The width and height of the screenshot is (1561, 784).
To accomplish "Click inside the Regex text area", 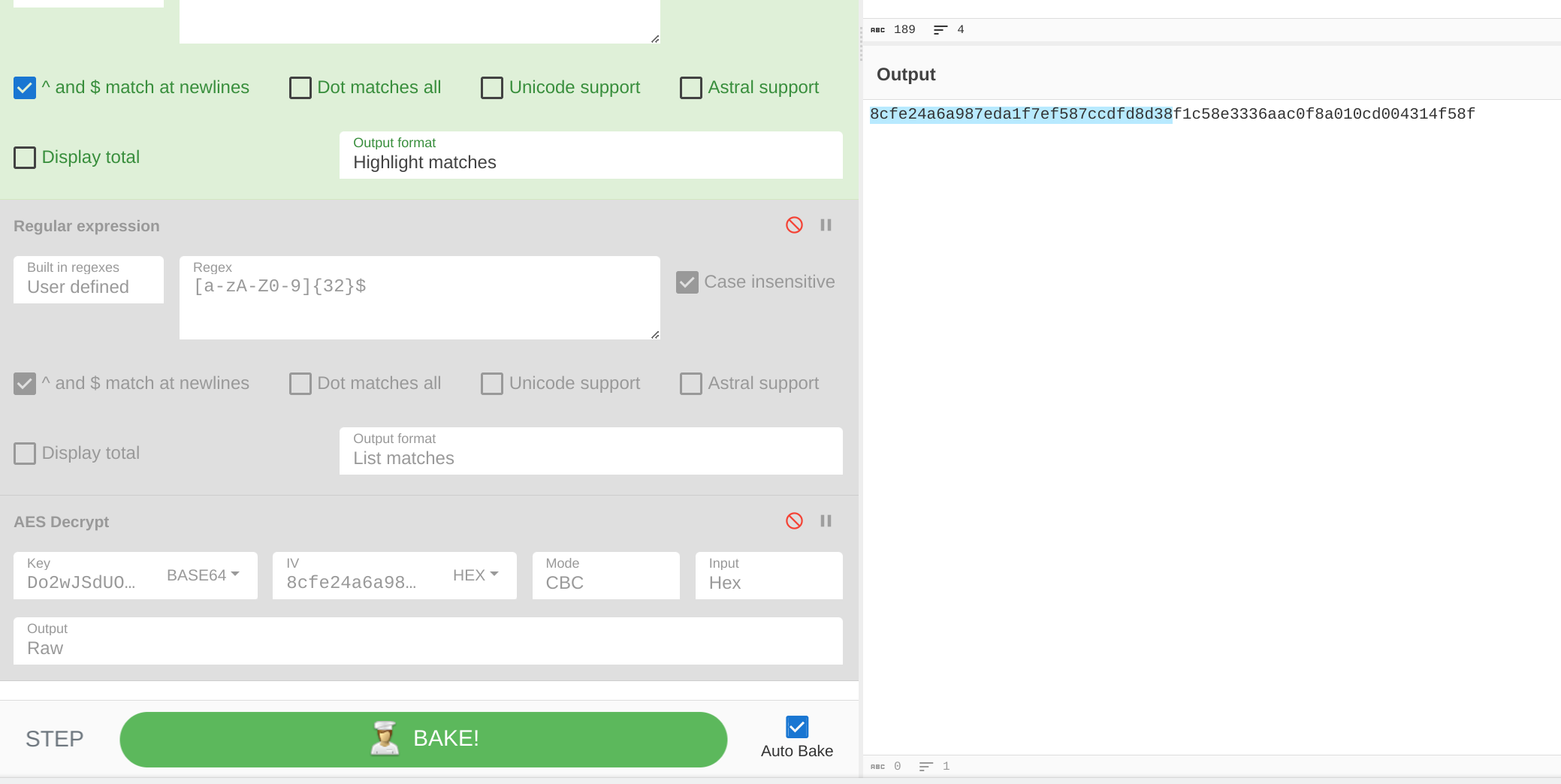I will 419,298.
